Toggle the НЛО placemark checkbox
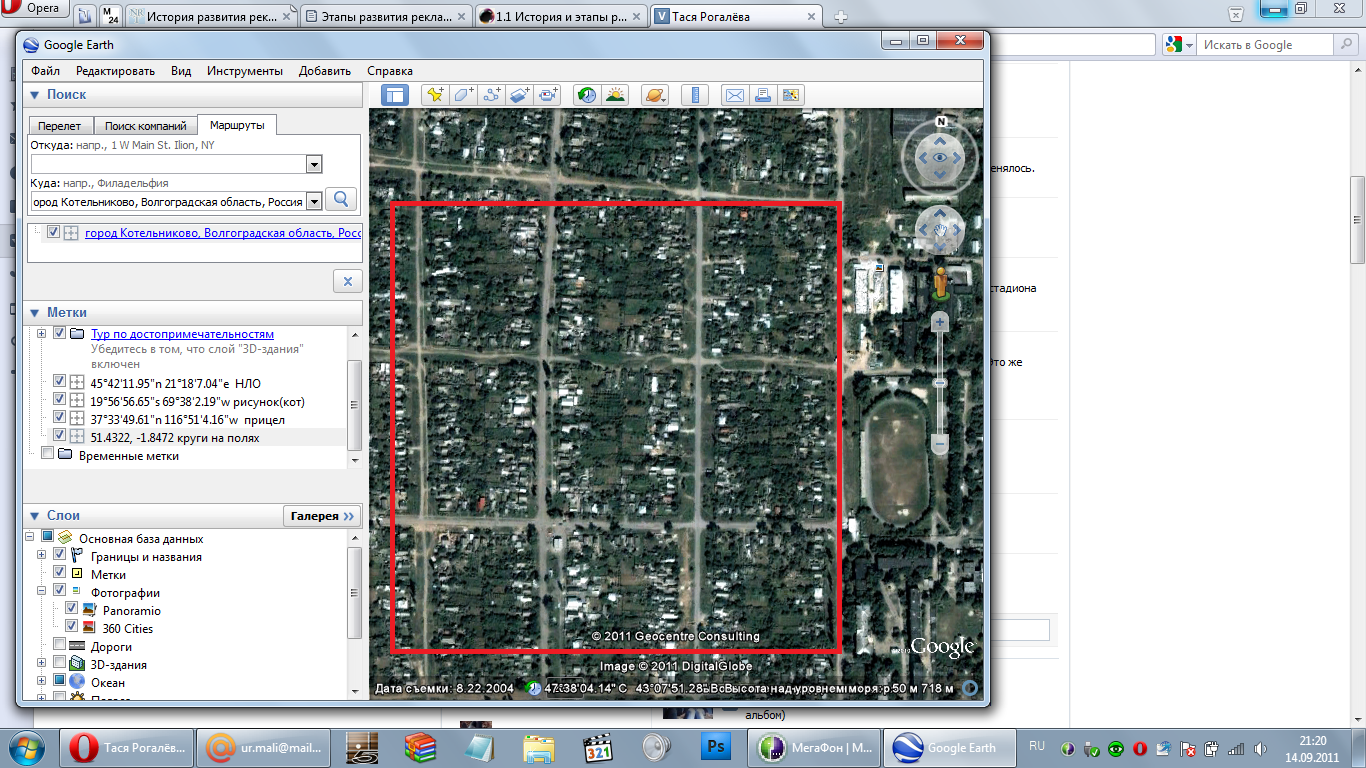 pos(59,382)
